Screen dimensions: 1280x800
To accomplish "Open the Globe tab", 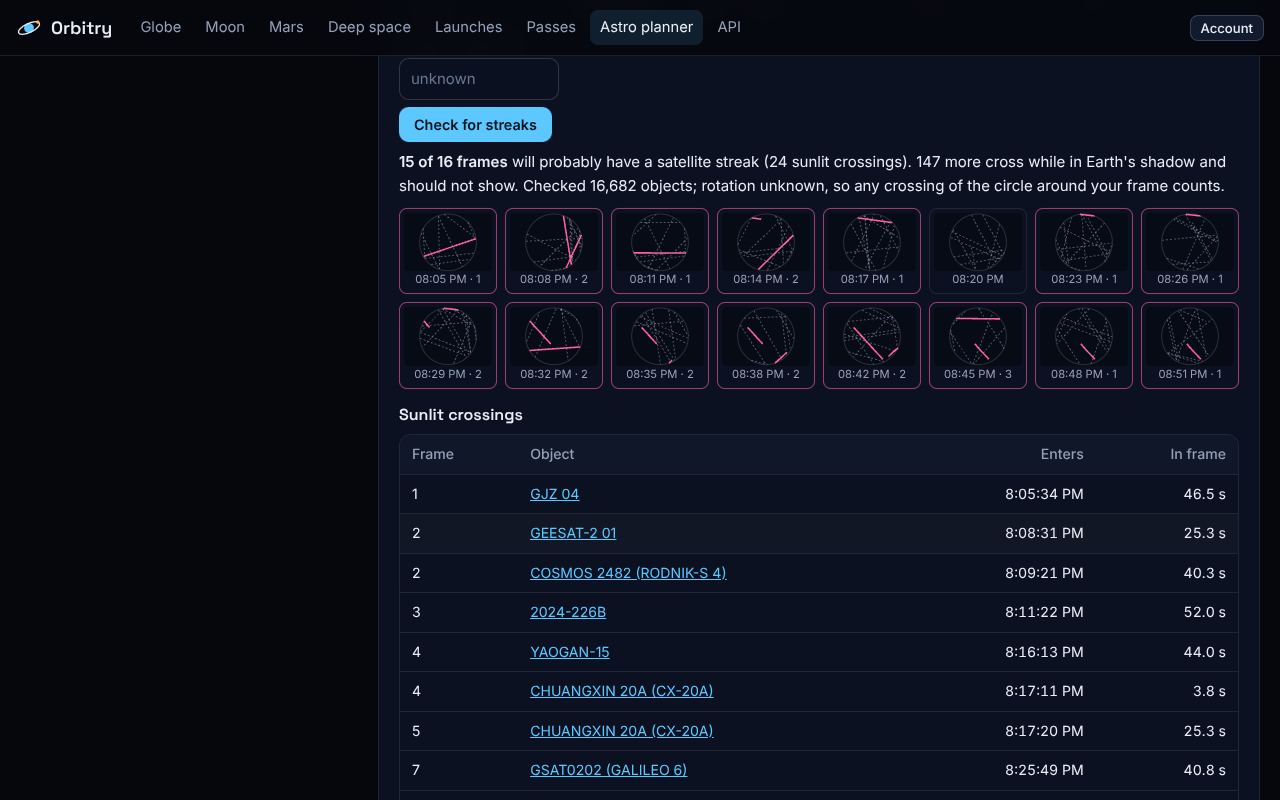I will [x=161, y=27].
